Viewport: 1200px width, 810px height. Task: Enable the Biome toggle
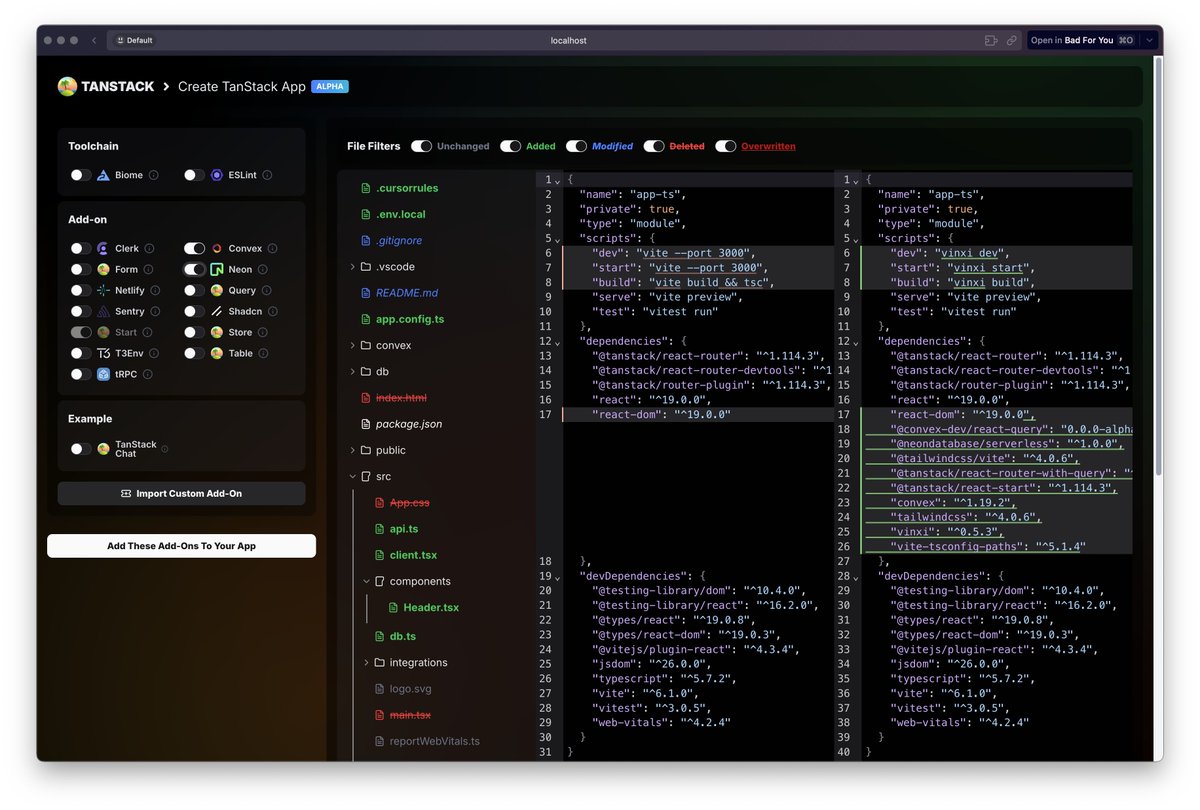81,175
